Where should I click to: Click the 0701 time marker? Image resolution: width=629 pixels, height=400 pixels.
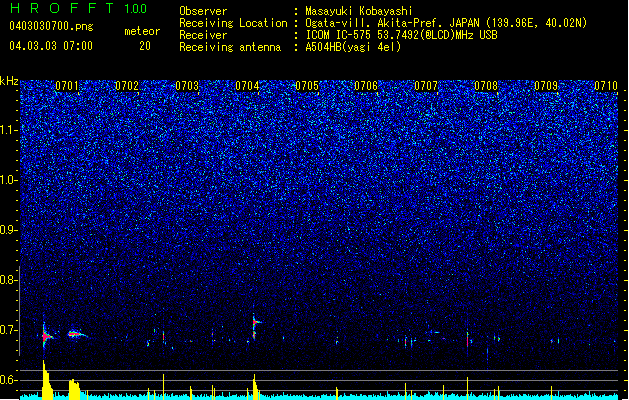pyautogui.click(x=67, y=86)
